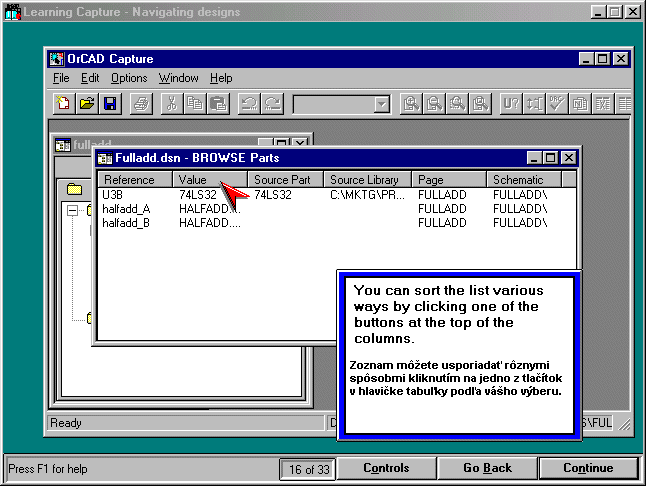The height and width of the screenshot is (486, 646).
Task: Click the Save floppy disk icon
Action: coord(110,103)
